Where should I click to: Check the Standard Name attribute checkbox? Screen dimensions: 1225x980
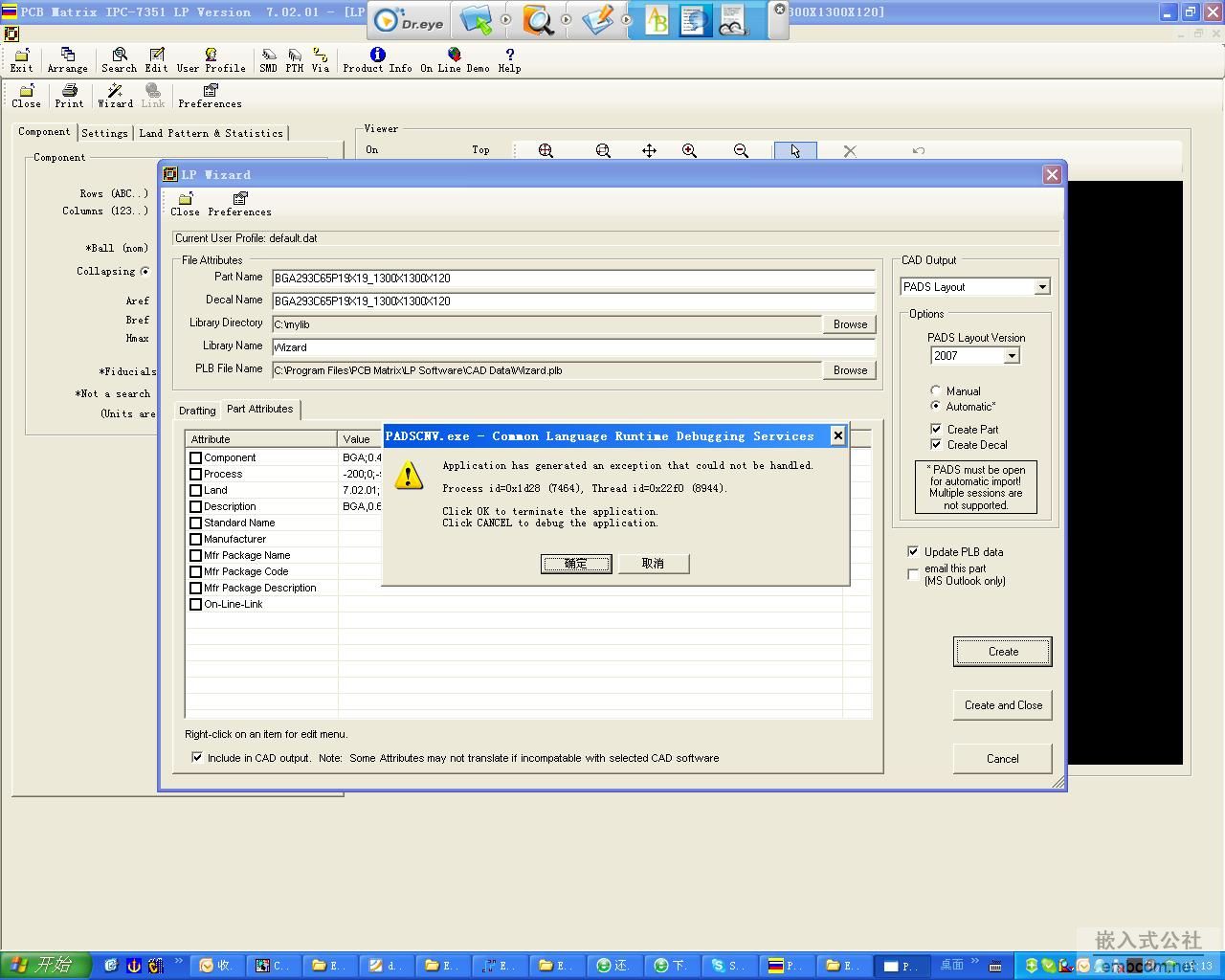click(x=196, y=523)
